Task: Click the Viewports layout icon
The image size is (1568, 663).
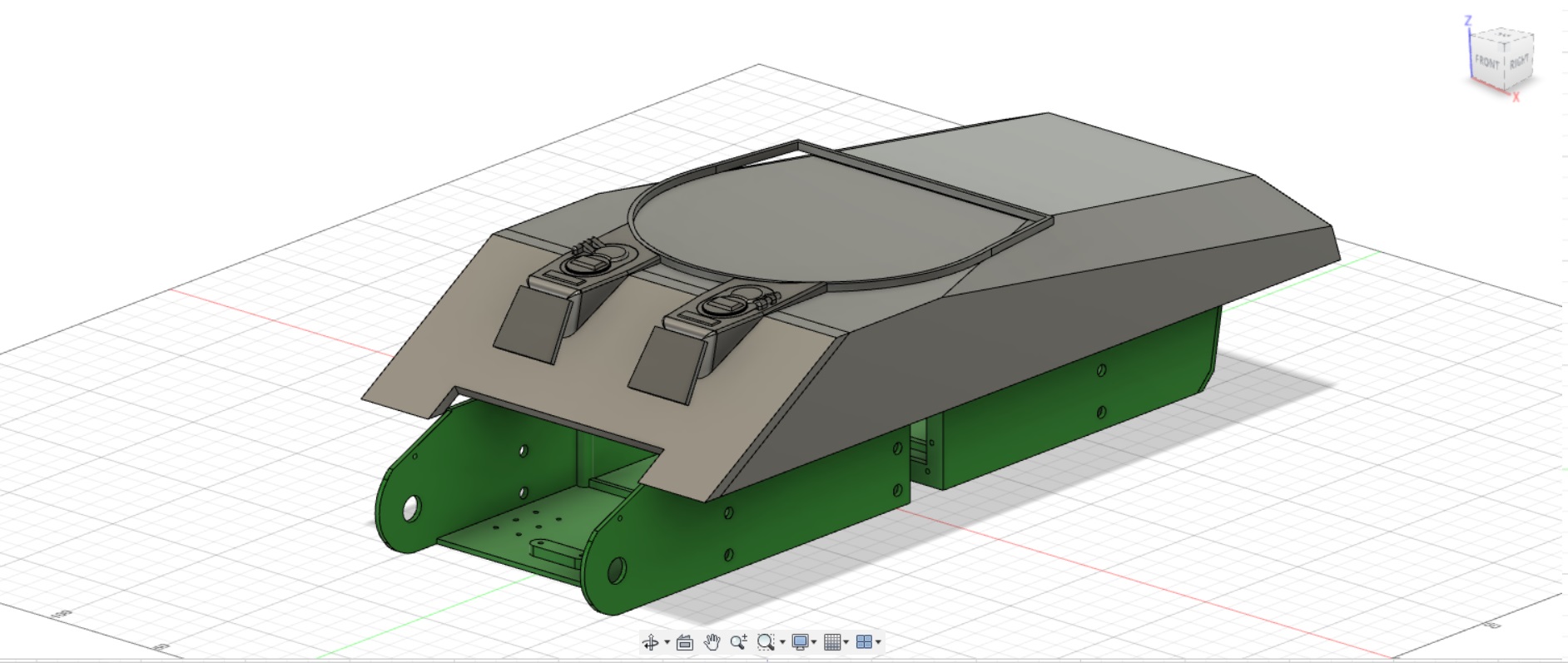Action: tap(864, 642)
